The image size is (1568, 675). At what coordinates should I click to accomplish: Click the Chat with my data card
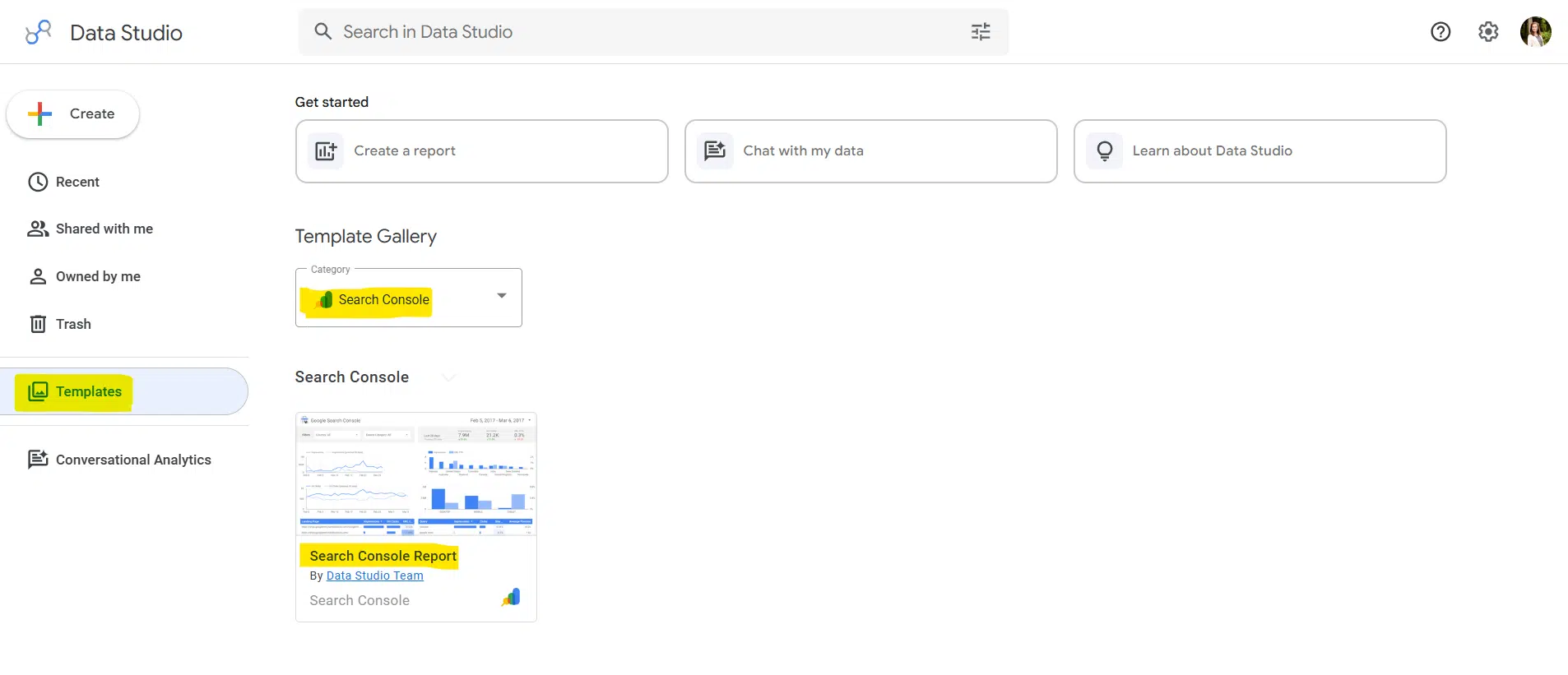tap(870, 151)
